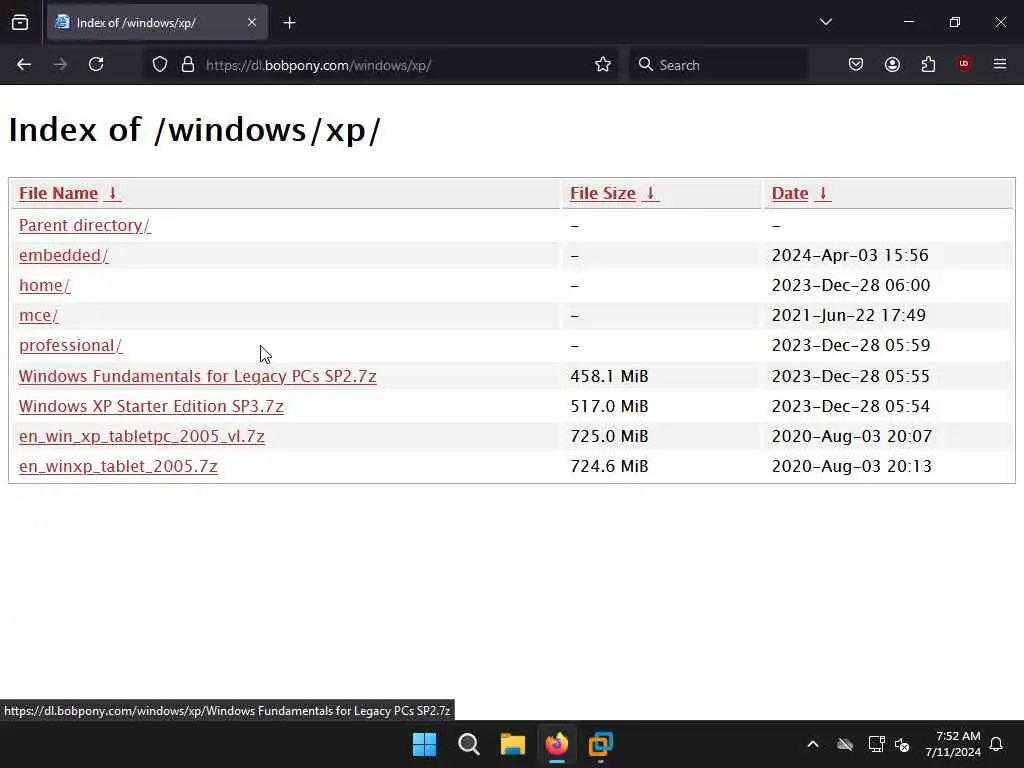Click the Date descending arrow
Image resolution: width=1024 pixels, height=768 pixels.
(x=823, y=193)
